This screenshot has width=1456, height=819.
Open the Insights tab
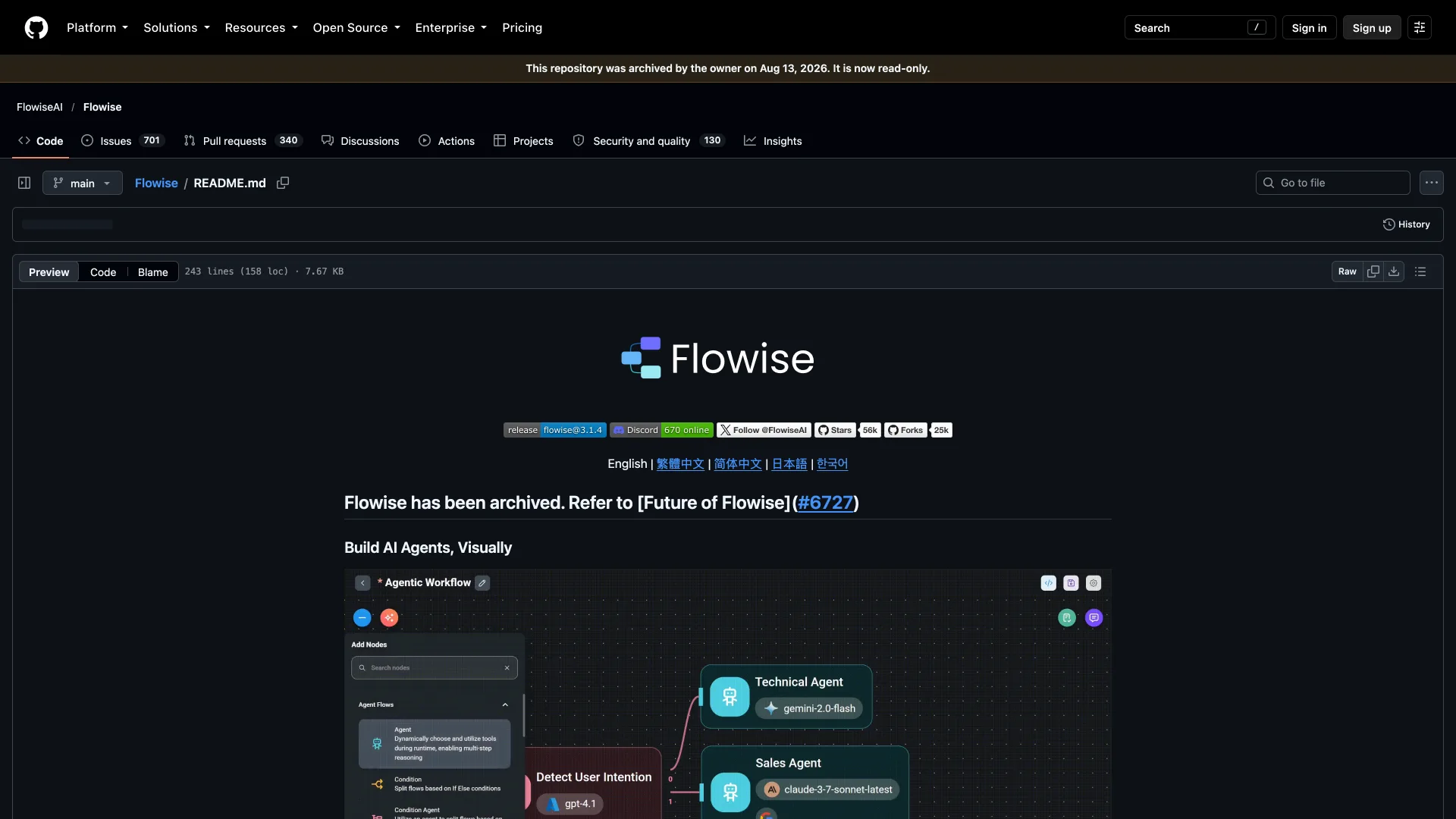773,141
